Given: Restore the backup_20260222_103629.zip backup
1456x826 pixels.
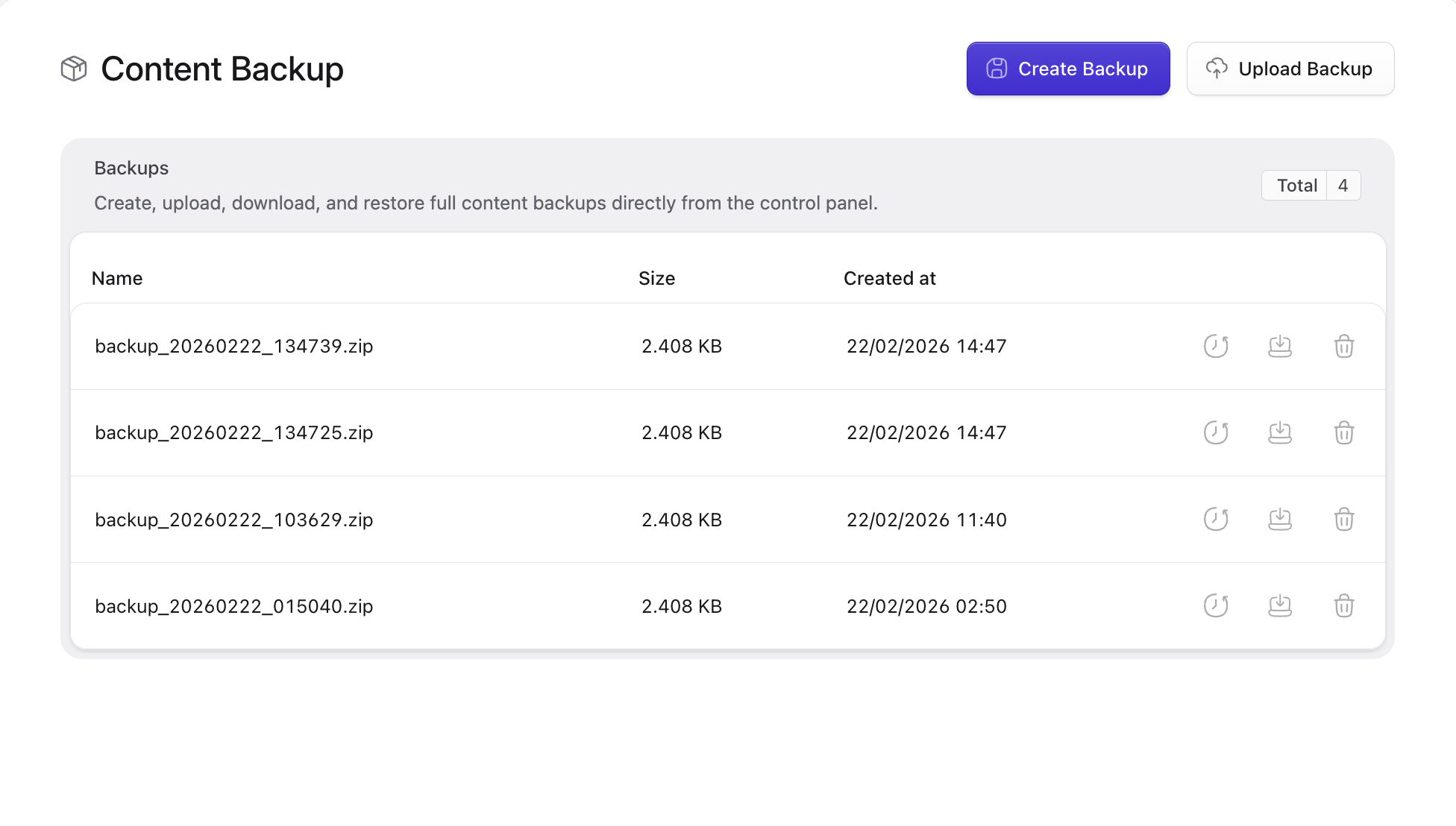Looking at the screenshot, I should point(1216,520).
